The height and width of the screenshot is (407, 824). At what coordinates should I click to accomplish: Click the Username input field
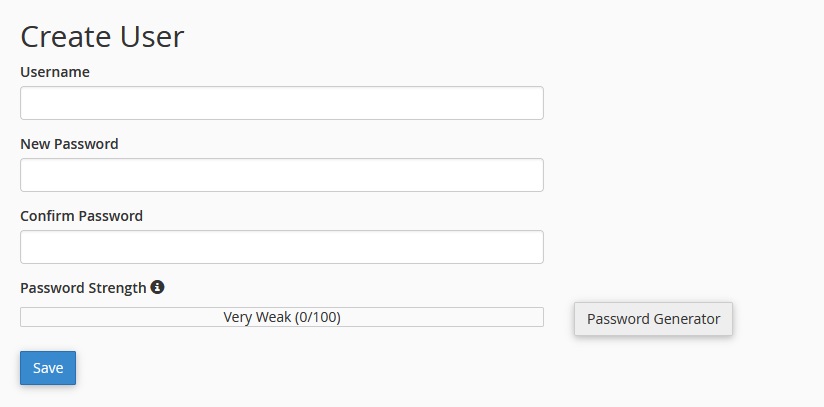coord(282,103)
